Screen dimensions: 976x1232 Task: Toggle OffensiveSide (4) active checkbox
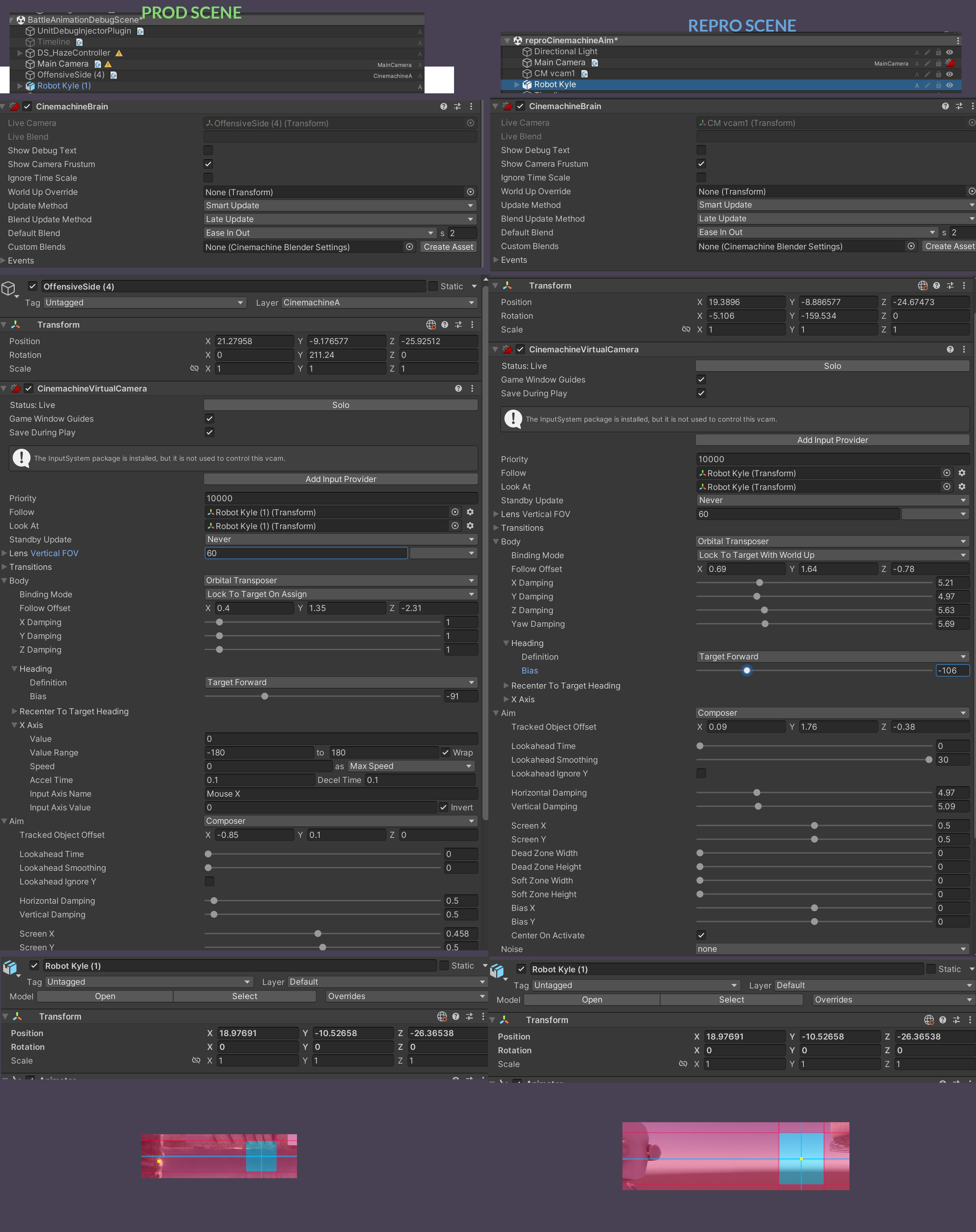[x=33, y=286]
